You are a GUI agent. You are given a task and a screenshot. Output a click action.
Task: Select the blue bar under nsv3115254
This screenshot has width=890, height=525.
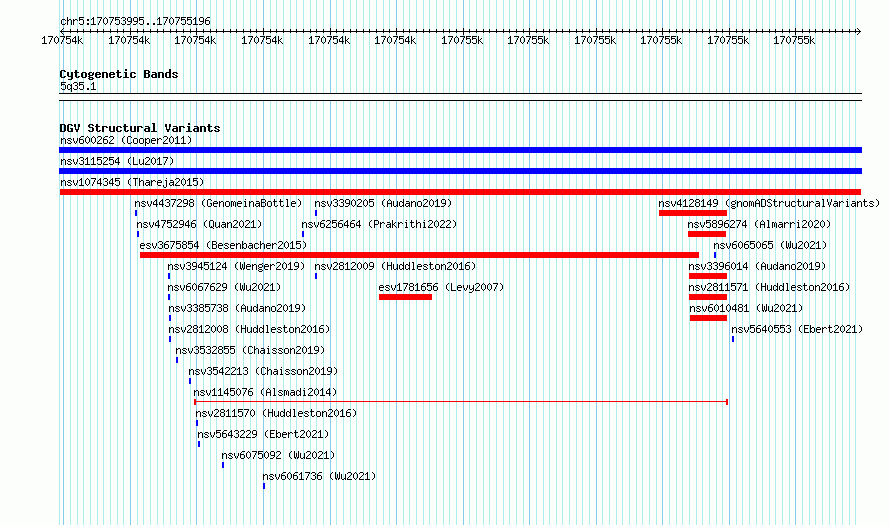(x=460, y=171)
